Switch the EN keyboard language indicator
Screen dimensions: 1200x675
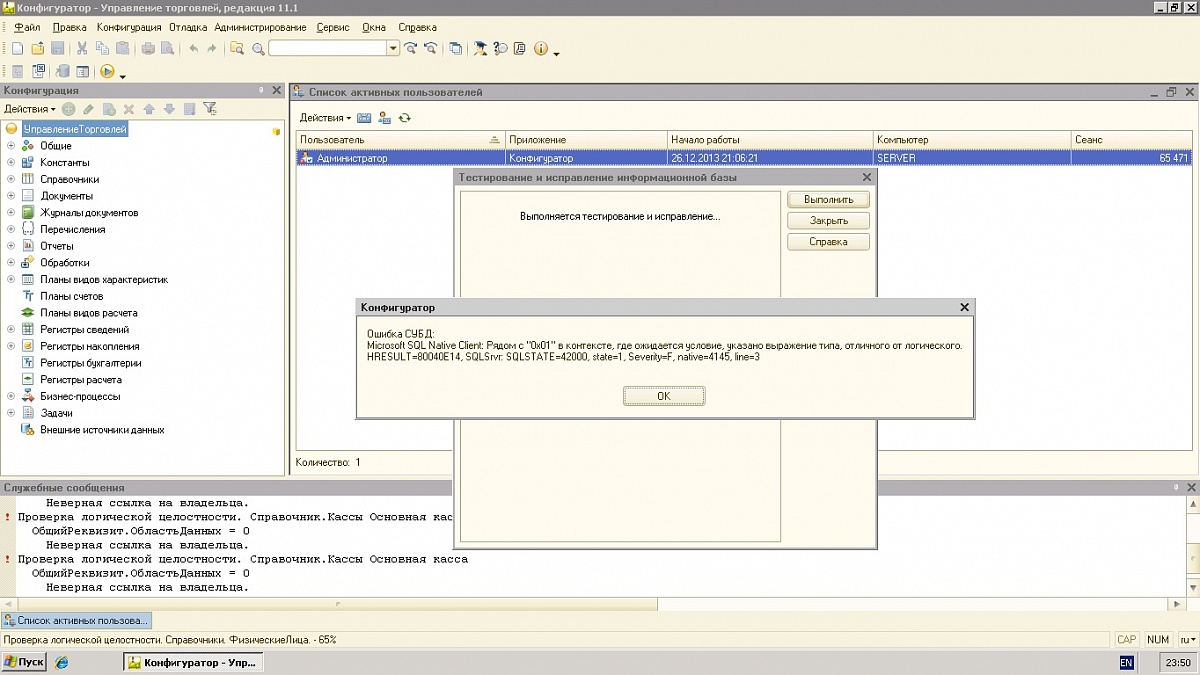point(1126,662)
